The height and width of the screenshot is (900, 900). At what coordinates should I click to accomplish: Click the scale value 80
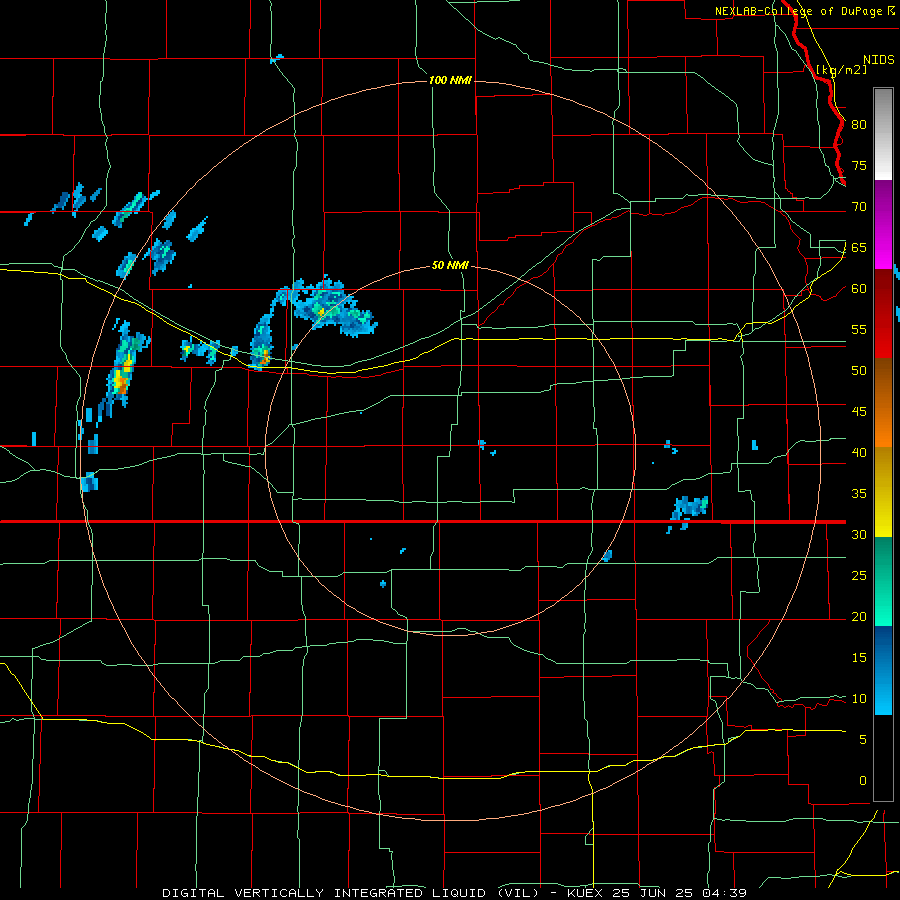pyautogui.click(x=859, y=125)
